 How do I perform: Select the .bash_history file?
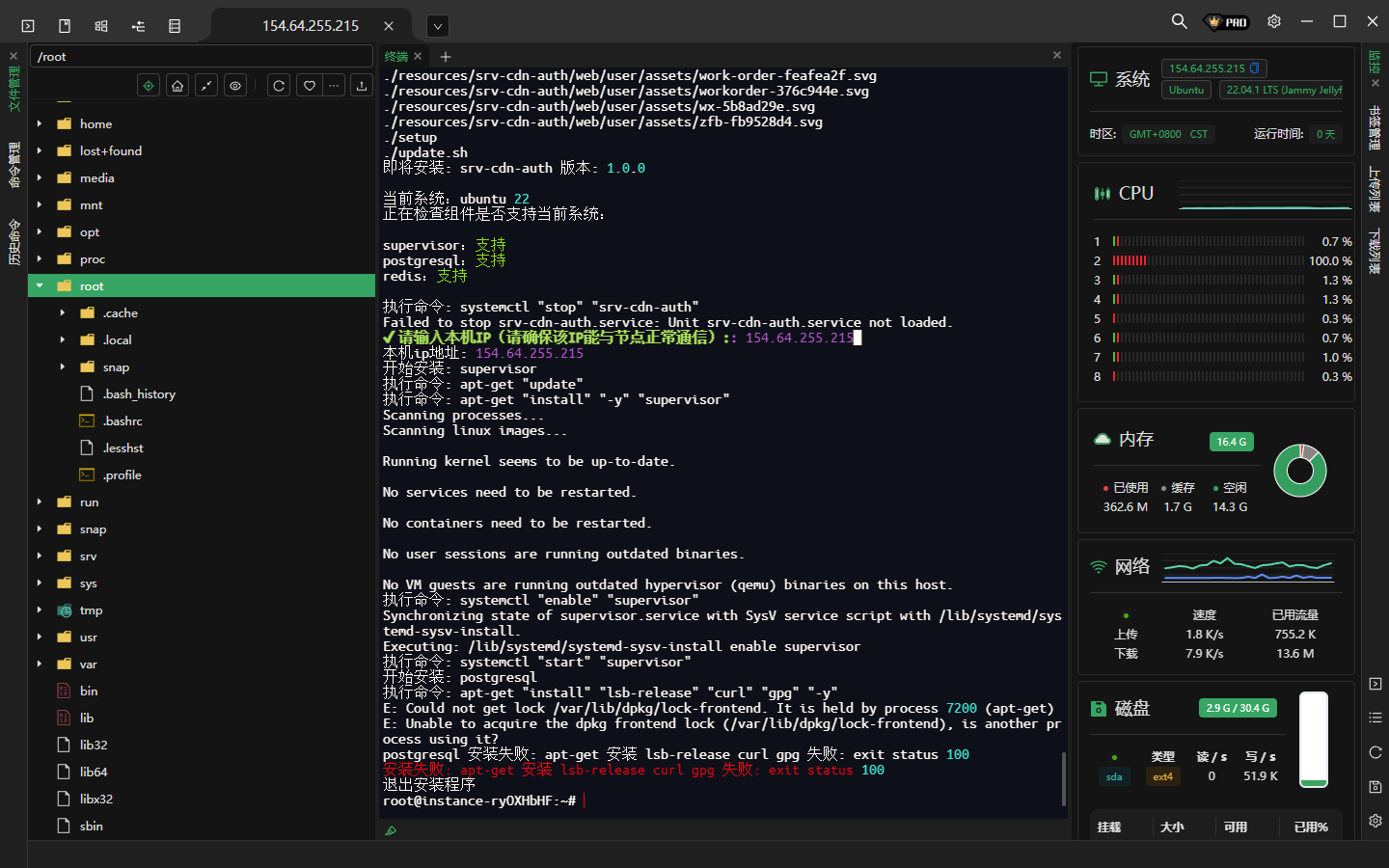pyautogui.click(x=139, y=394)
